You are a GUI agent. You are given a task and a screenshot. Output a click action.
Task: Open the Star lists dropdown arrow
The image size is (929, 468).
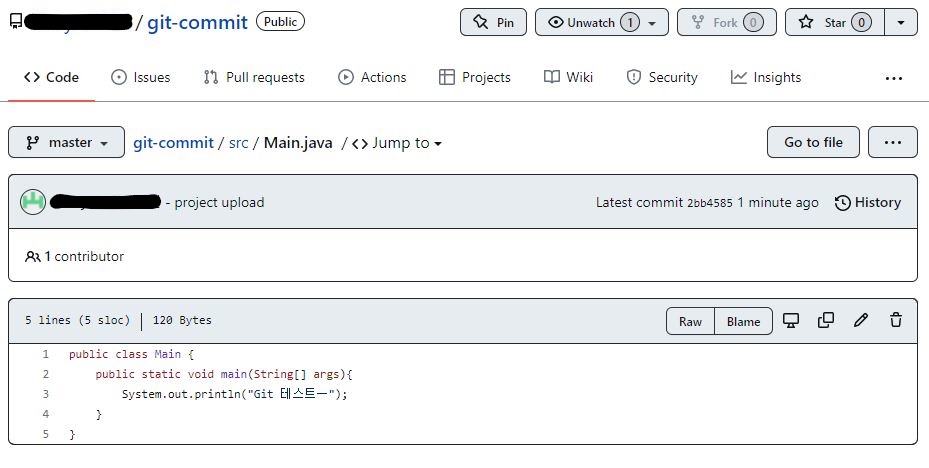click(901, 23)
